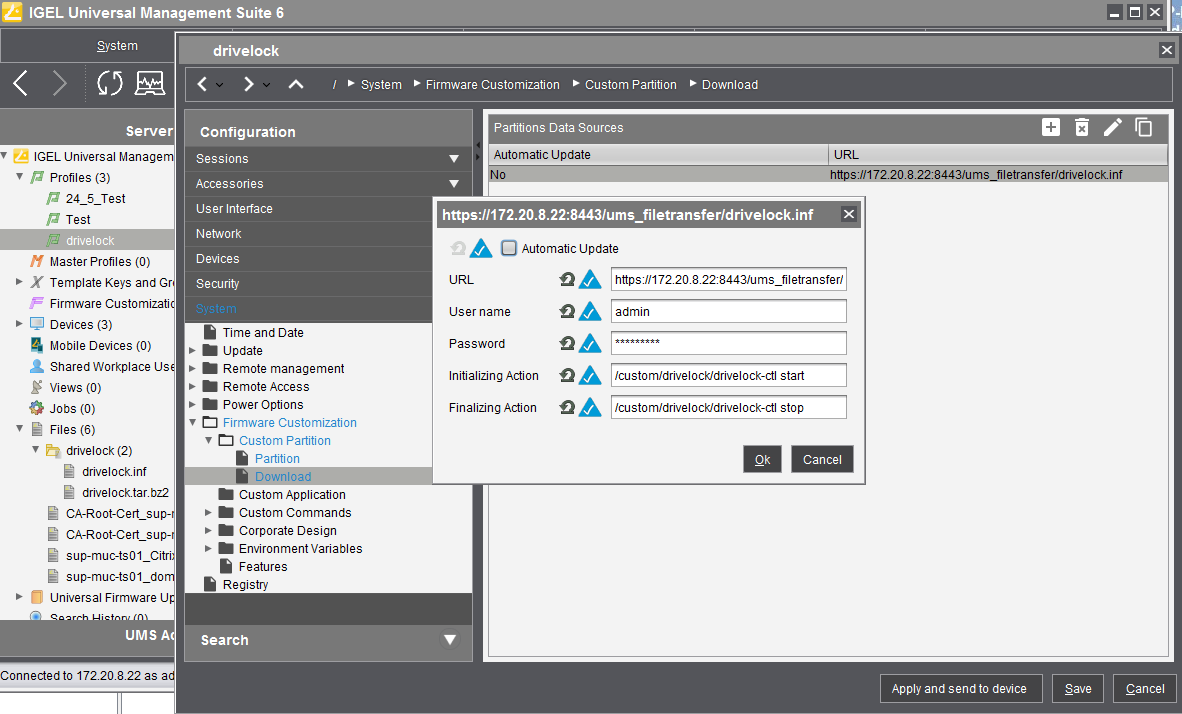This screenshot has width=1182, height=714.
Task: Copy the selected partition data source
Action: [1144, 127]
